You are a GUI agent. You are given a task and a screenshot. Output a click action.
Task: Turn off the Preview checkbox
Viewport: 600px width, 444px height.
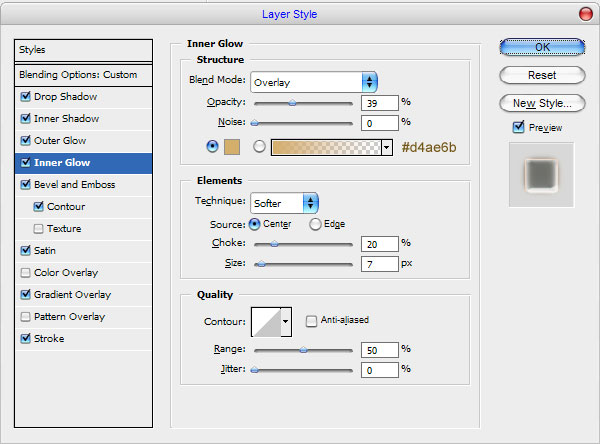pos(518,127)
